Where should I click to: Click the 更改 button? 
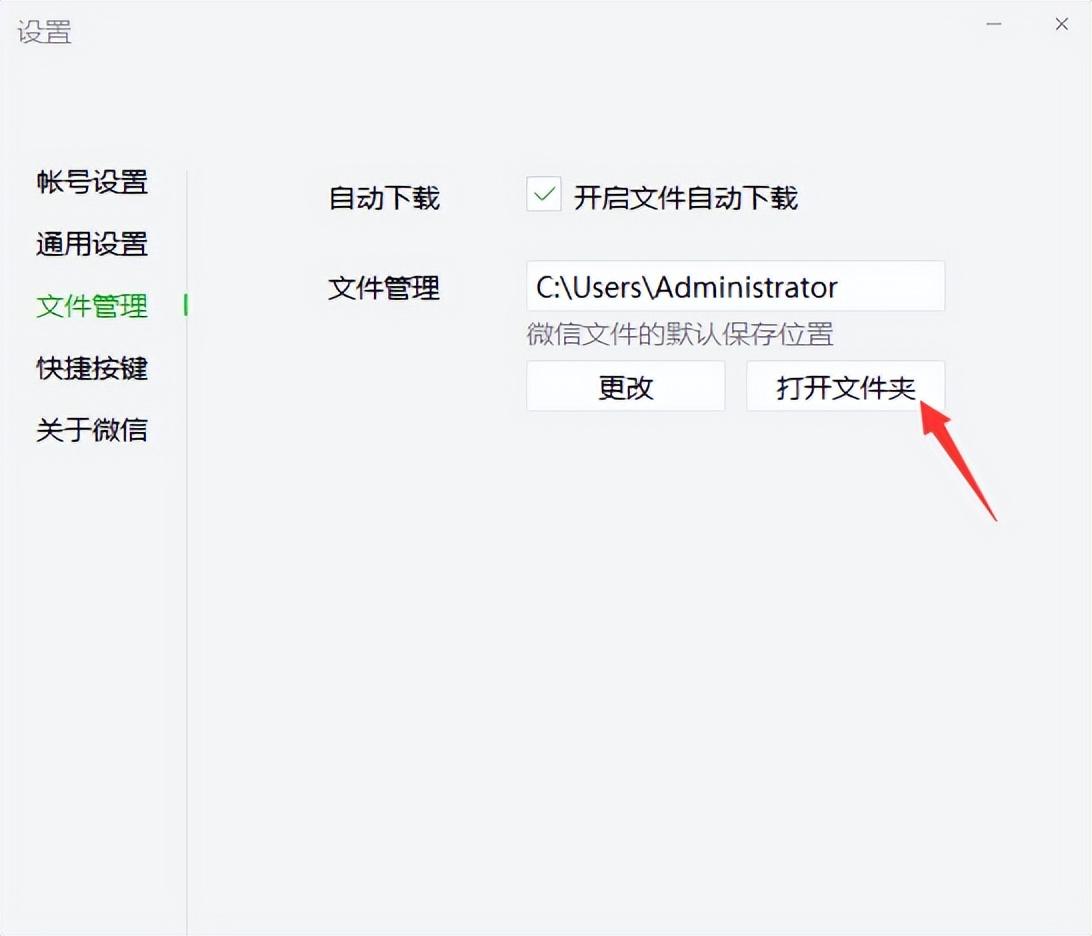[x=625, y=387]
